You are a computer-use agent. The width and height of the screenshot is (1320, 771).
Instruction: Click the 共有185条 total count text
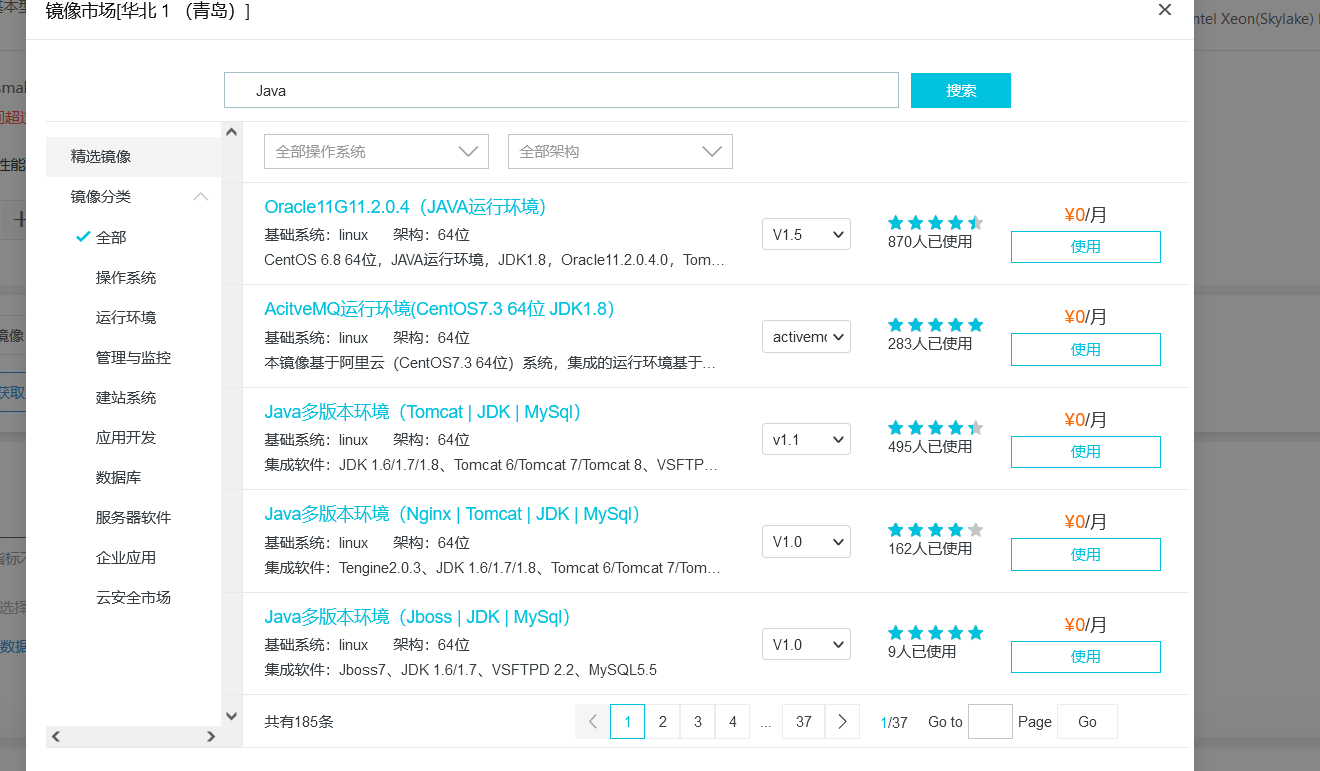click(299, 722)
